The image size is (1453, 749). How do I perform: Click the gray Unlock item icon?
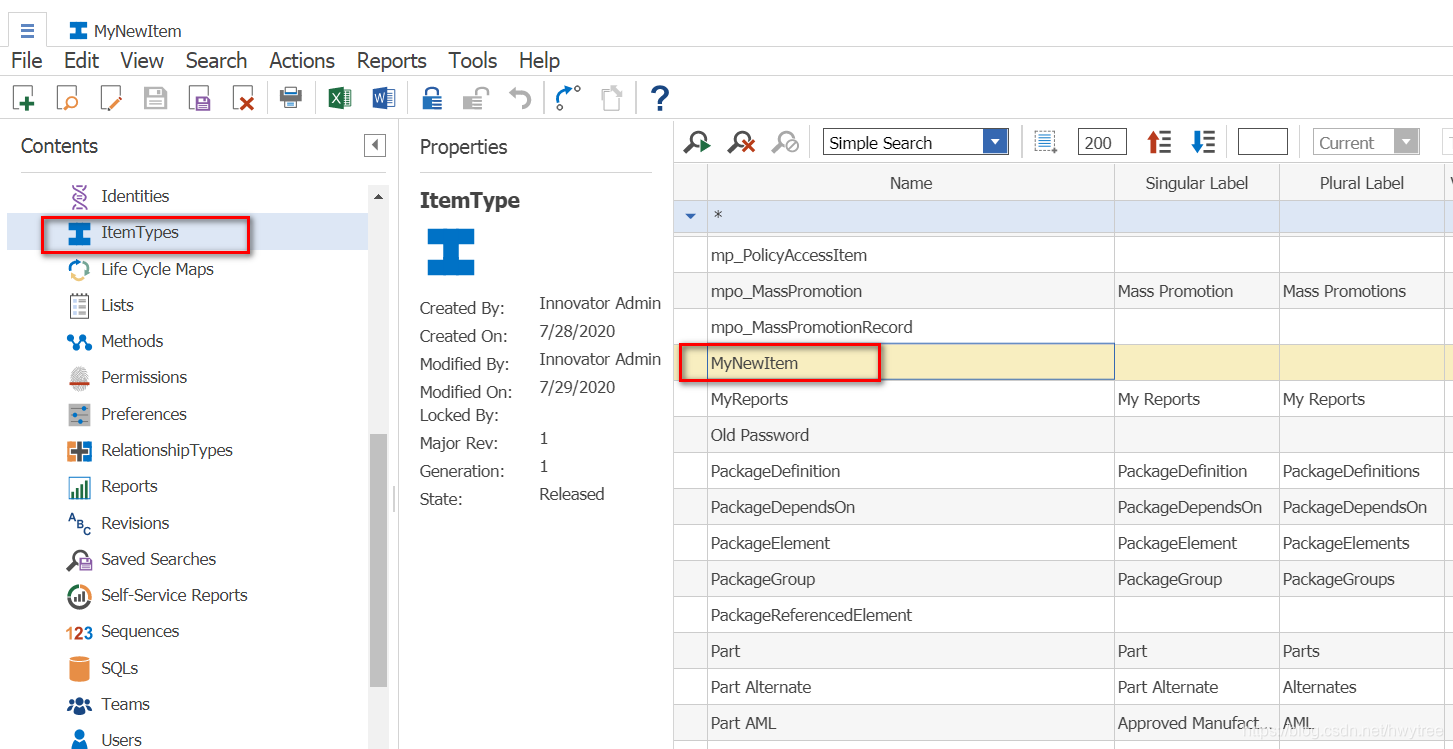pos(475,98)
